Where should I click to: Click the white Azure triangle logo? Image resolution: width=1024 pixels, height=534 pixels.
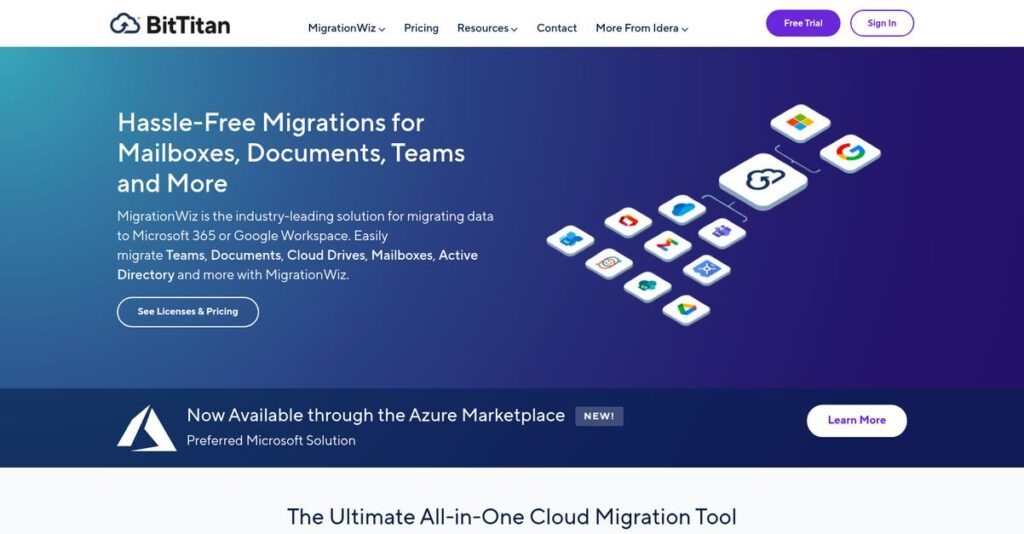tap(146, 428)
